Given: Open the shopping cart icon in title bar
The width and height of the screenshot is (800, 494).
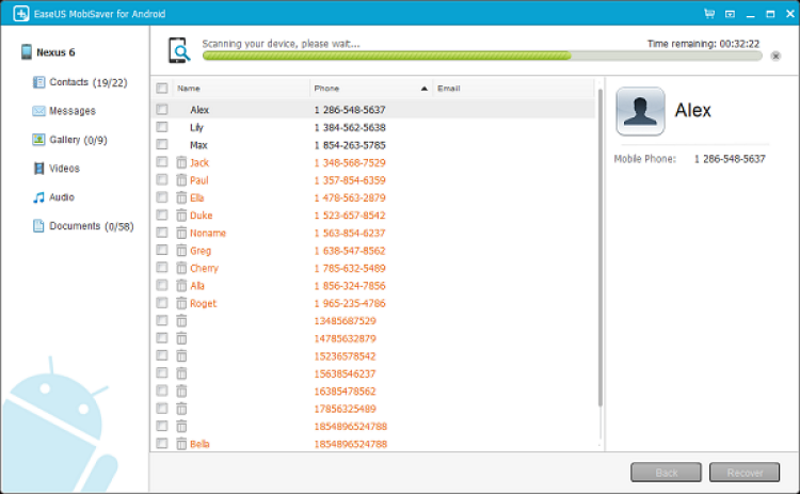Looking at the screenshot, I should [709, 14].
